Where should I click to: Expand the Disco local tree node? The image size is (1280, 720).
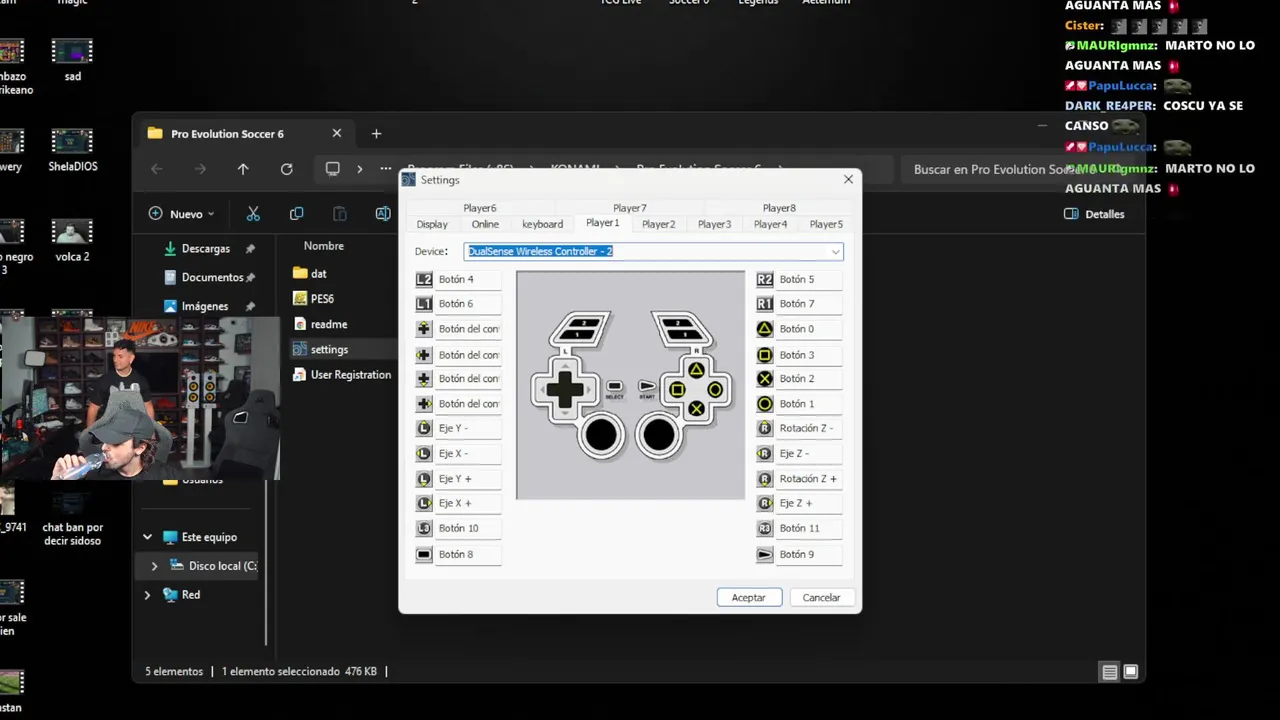(x=154, y=566)
